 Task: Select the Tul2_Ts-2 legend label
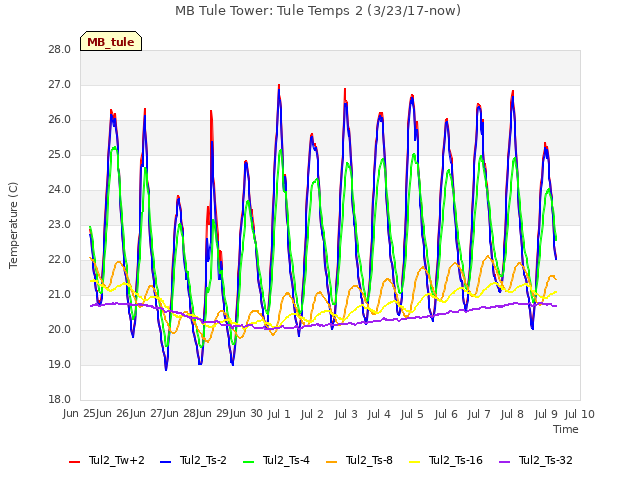(203, 460)
